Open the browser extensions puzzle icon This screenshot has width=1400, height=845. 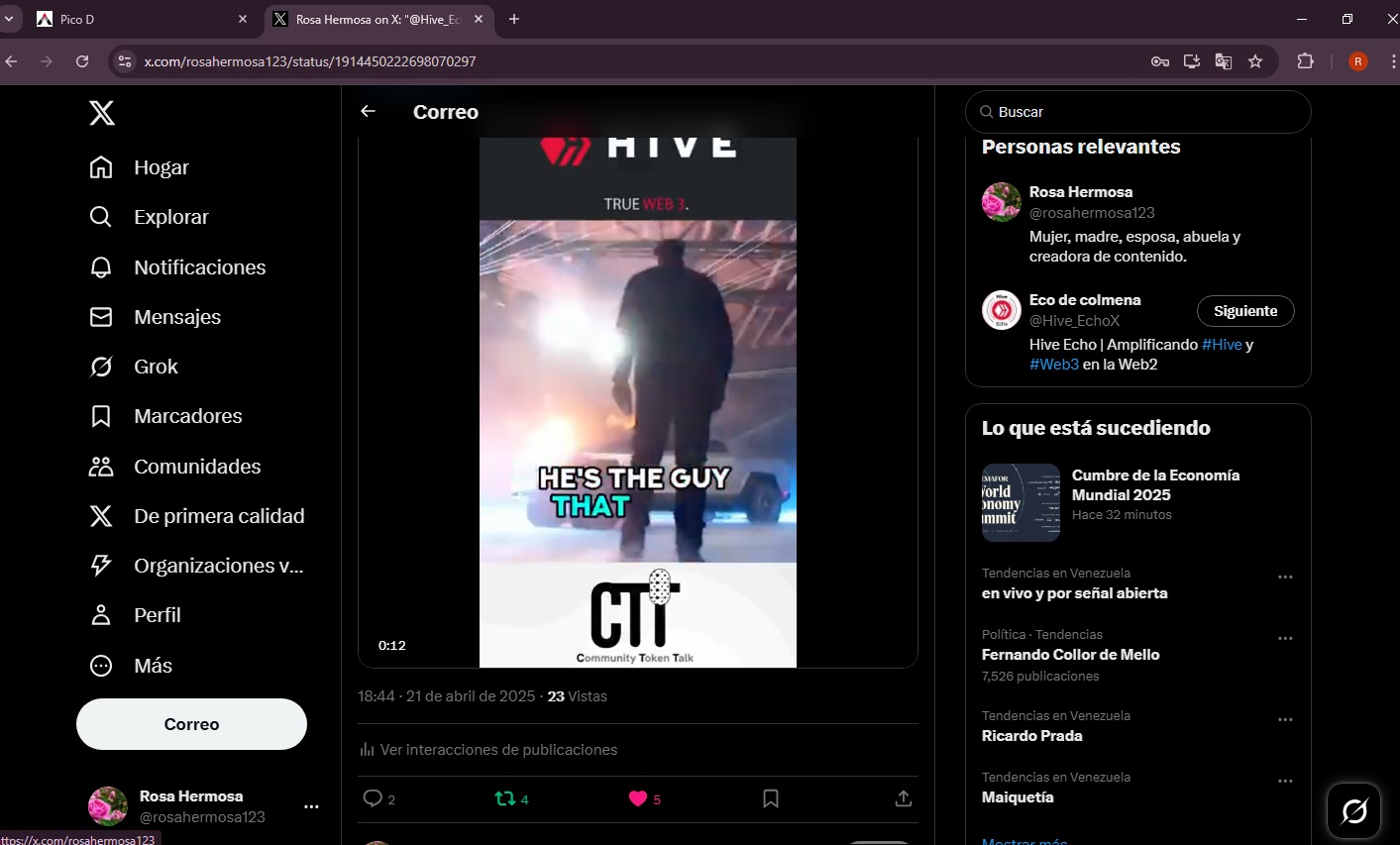coord(1306,61)
